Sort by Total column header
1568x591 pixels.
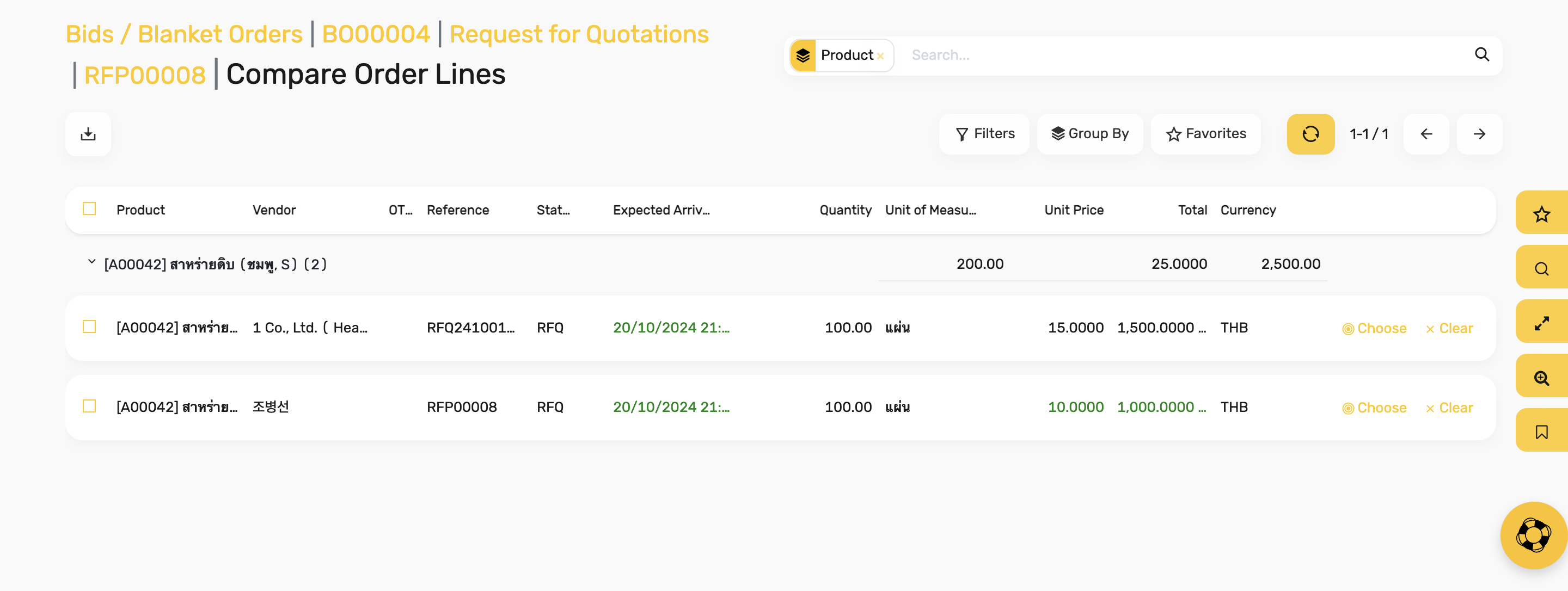coord(1192,210)
